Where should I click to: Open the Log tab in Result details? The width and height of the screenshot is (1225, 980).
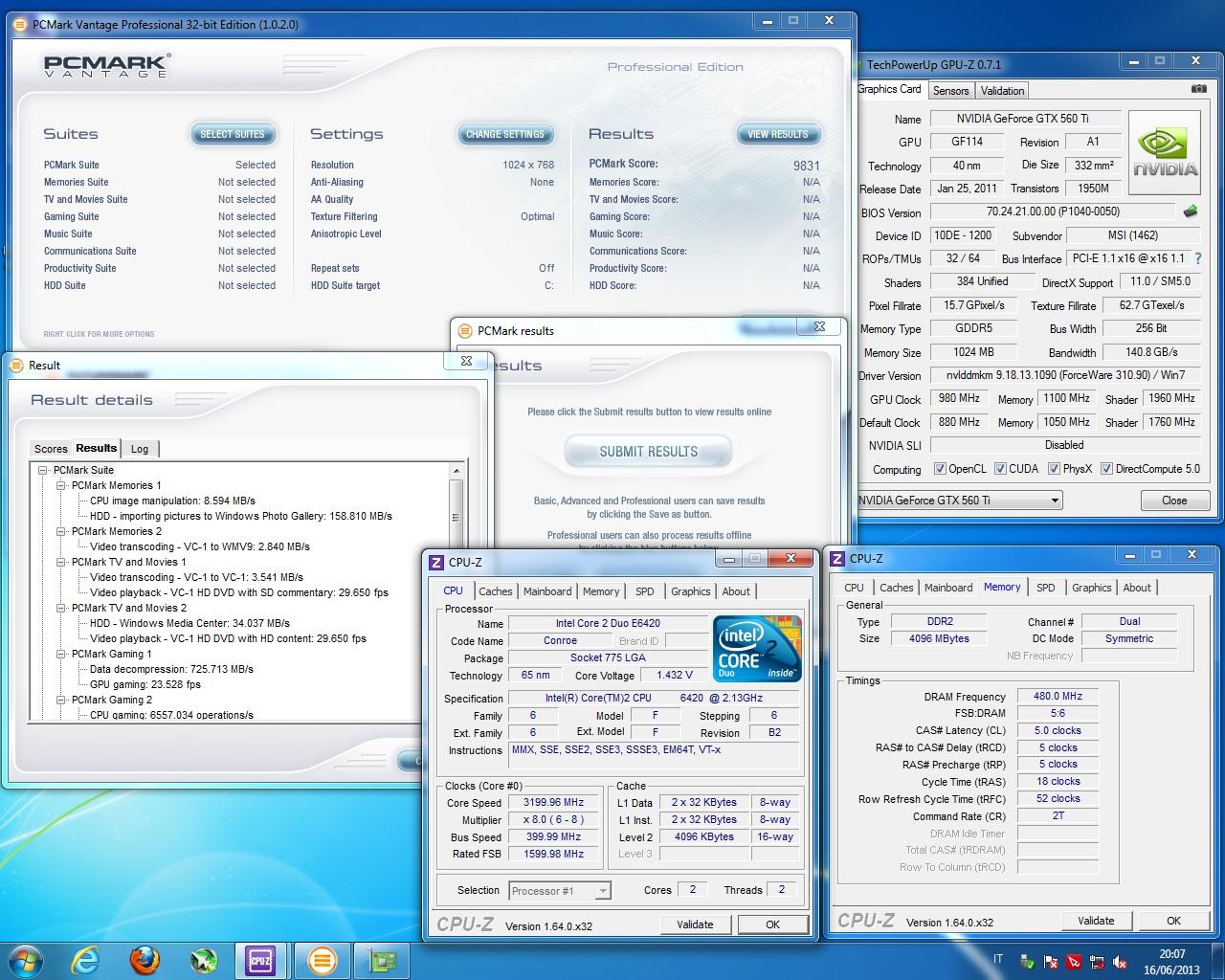coord(140,449)
